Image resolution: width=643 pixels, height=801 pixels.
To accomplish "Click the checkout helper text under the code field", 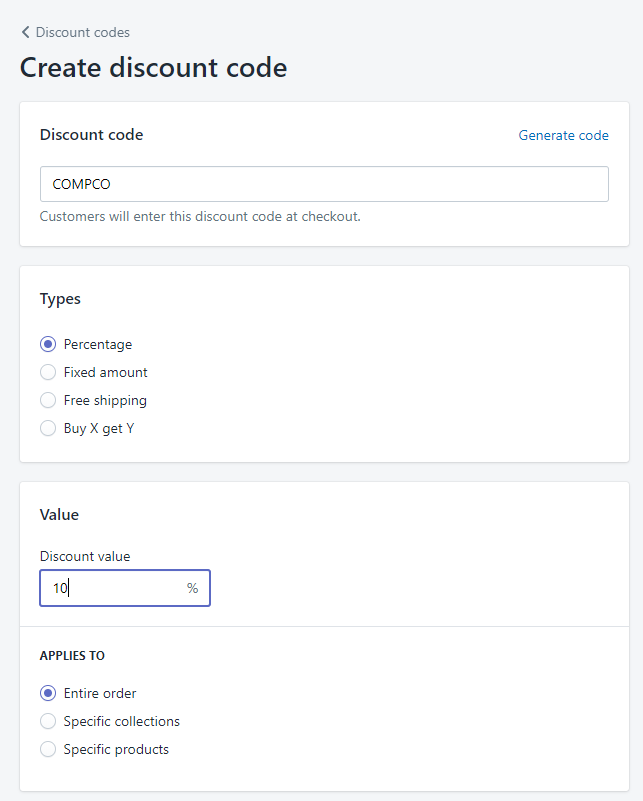I will (x=200, y=216).
